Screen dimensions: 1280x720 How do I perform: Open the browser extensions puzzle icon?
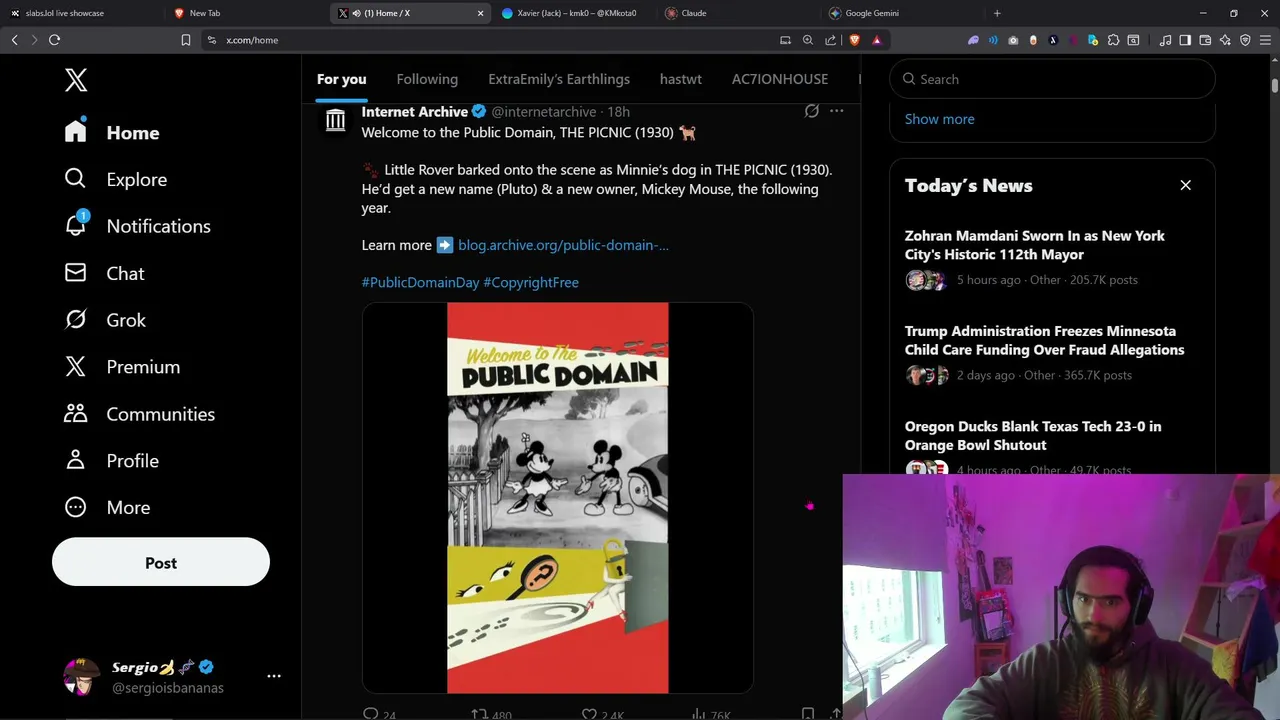1113,40
